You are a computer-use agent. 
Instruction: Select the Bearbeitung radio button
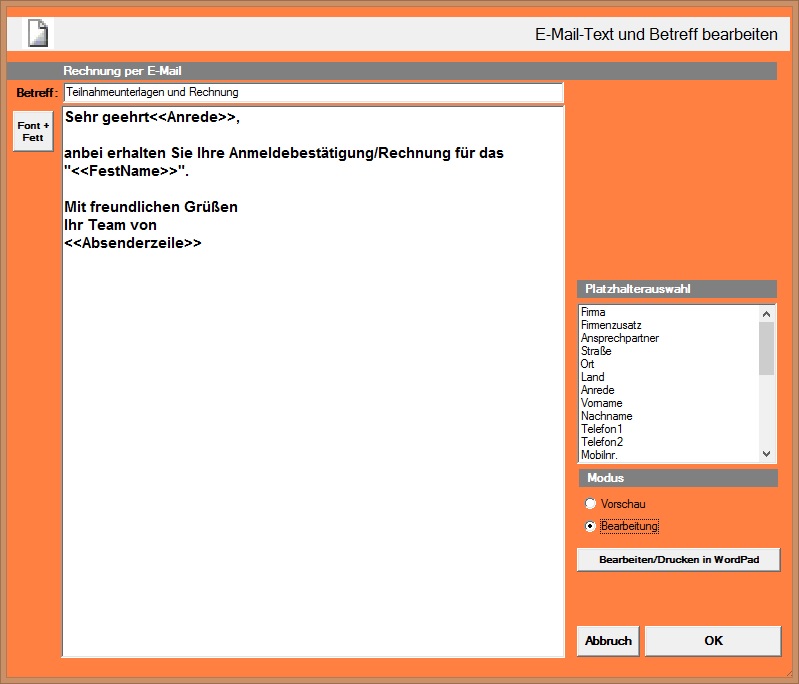[591, 526]
